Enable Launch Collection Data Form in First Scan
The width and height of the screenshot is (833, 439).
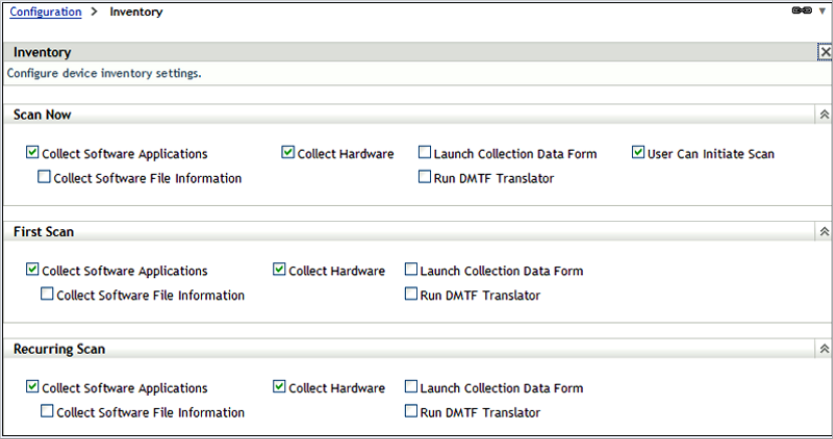[x=411, y=270]
